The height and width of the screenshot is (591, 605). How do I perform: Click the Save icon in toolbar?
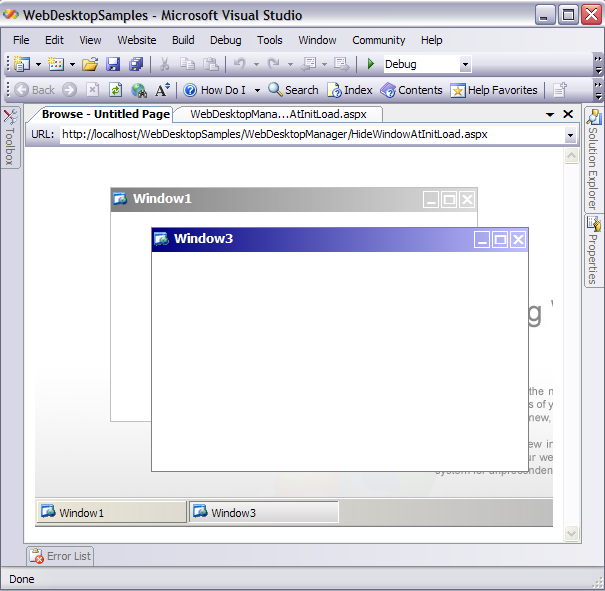(113, 64)
